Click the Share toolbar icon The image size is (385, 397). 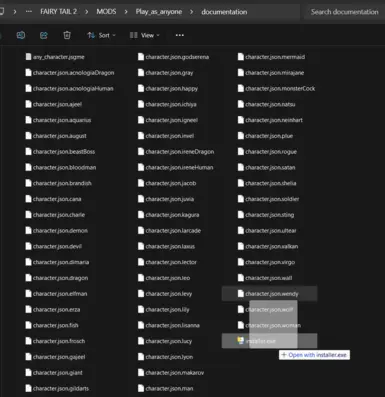tap(44, 35)
